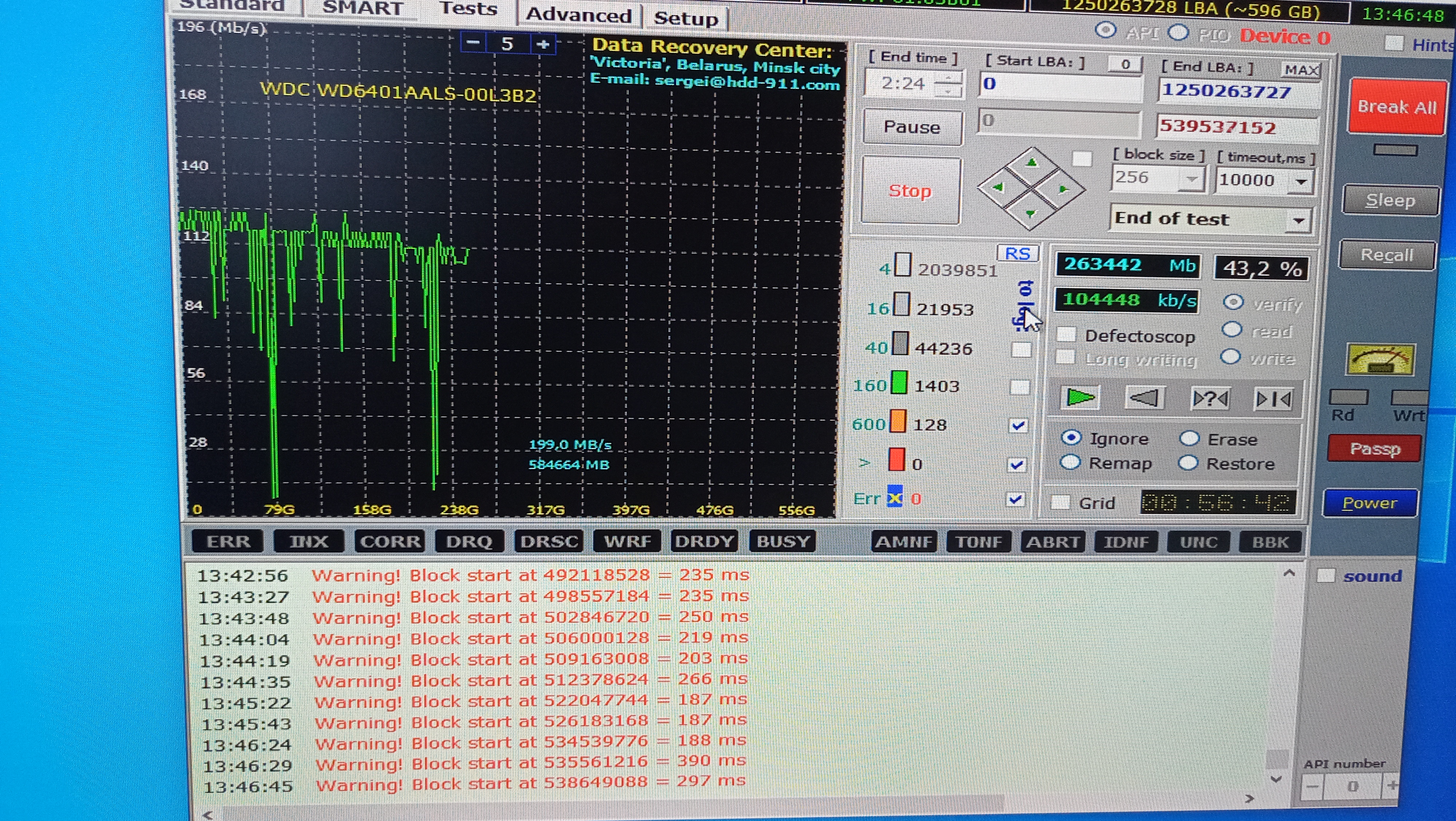1456x821 pixels.
Task: Click the Recall button
Action: pos(1386,255)
